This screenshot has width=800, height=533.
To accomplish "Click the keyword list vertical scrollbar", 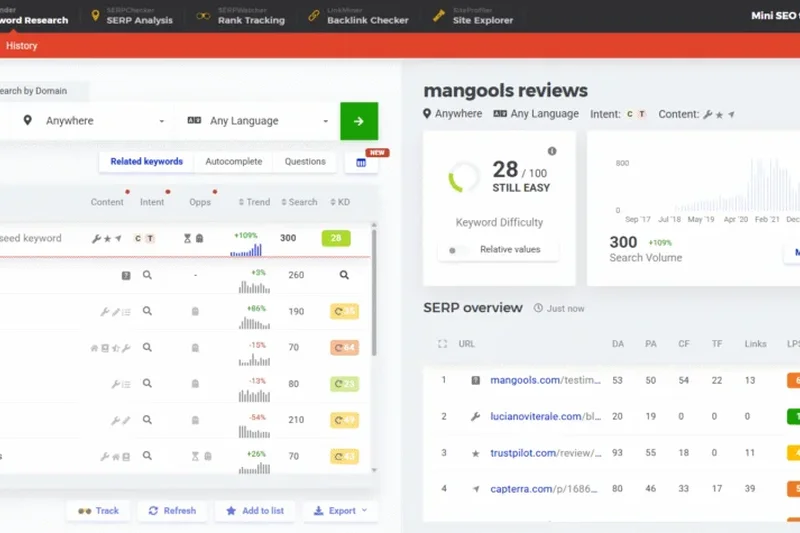I will click(374, 292).
